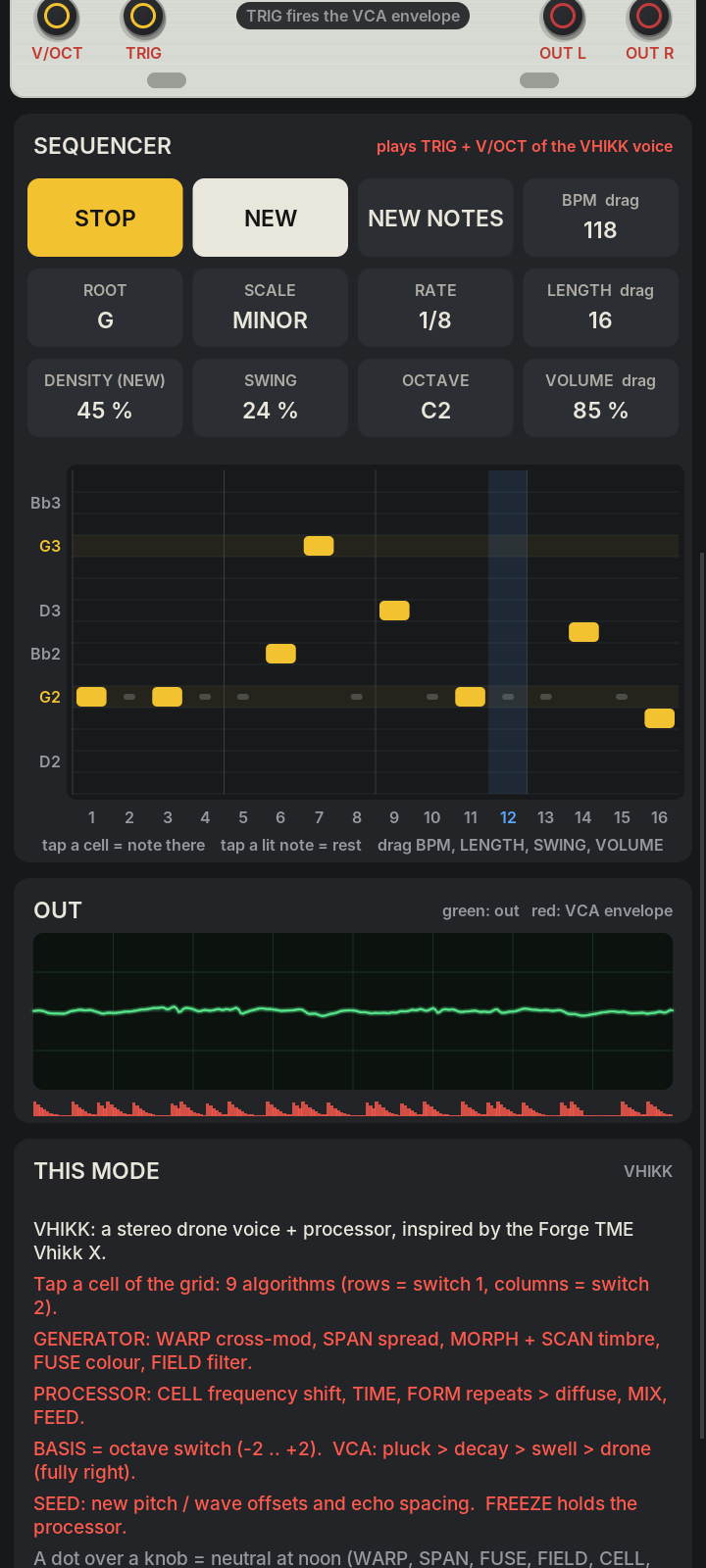
Task: Generate a new sequence with NEW
Action: 271,218
